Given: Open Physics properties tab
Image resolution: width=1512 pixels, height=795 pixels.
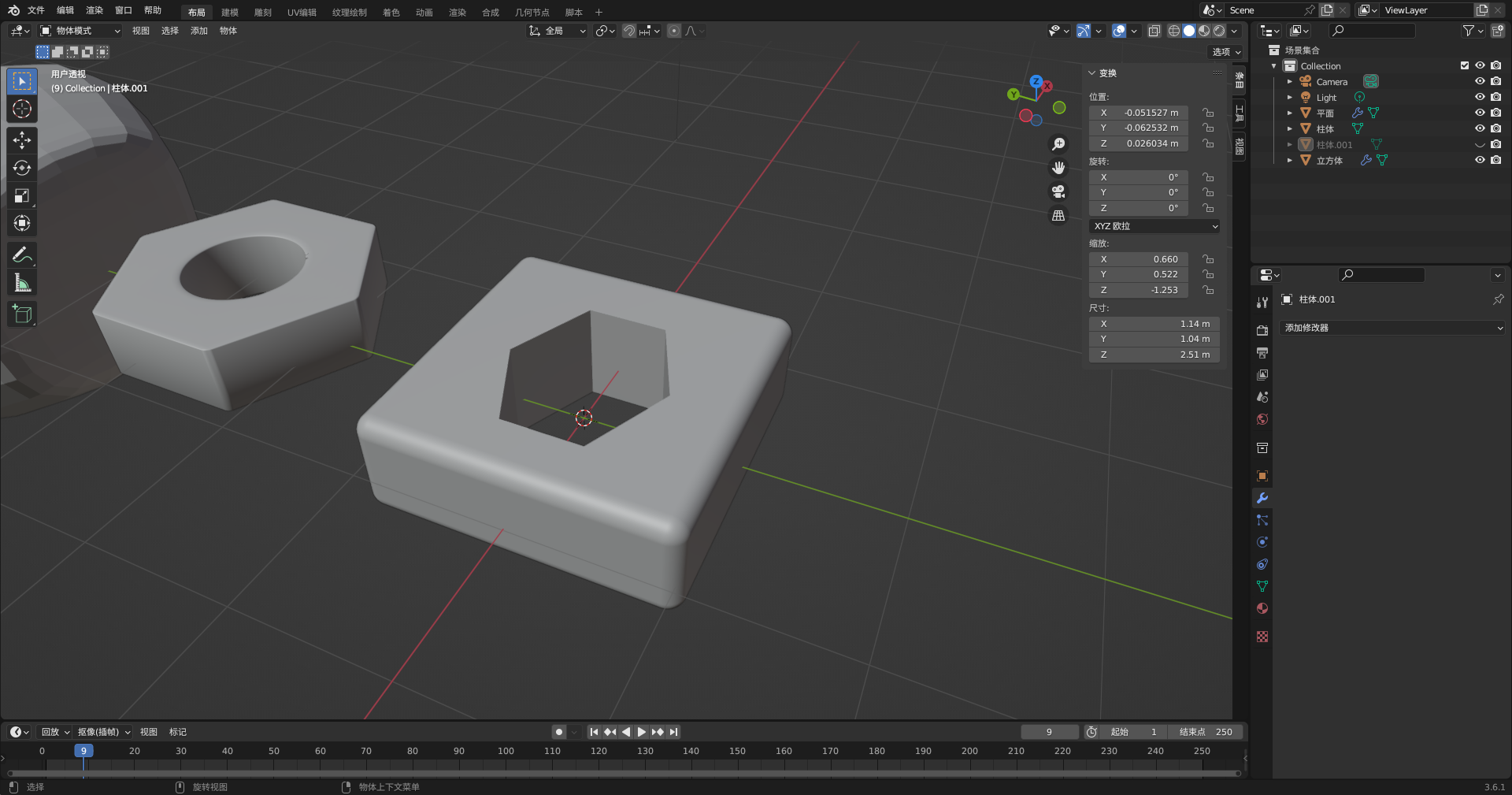Looking at the screenshot, I should [x=1262, y=542].
